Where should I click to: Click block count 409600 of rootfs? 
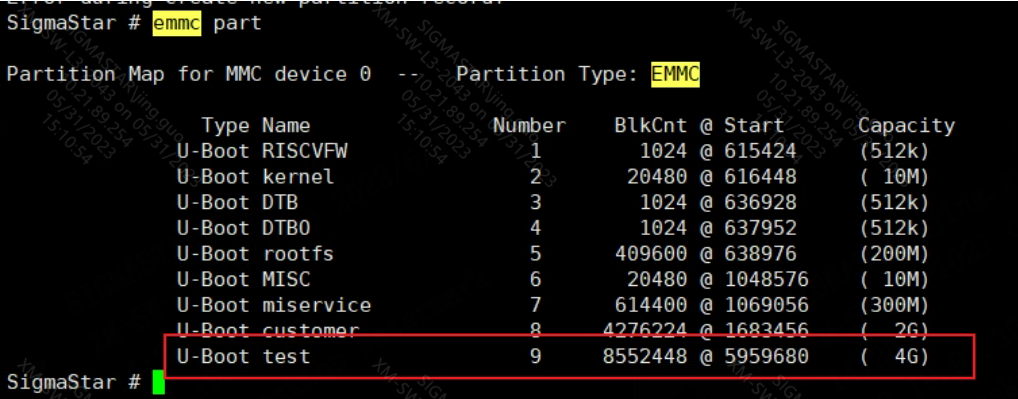point(651,254)
